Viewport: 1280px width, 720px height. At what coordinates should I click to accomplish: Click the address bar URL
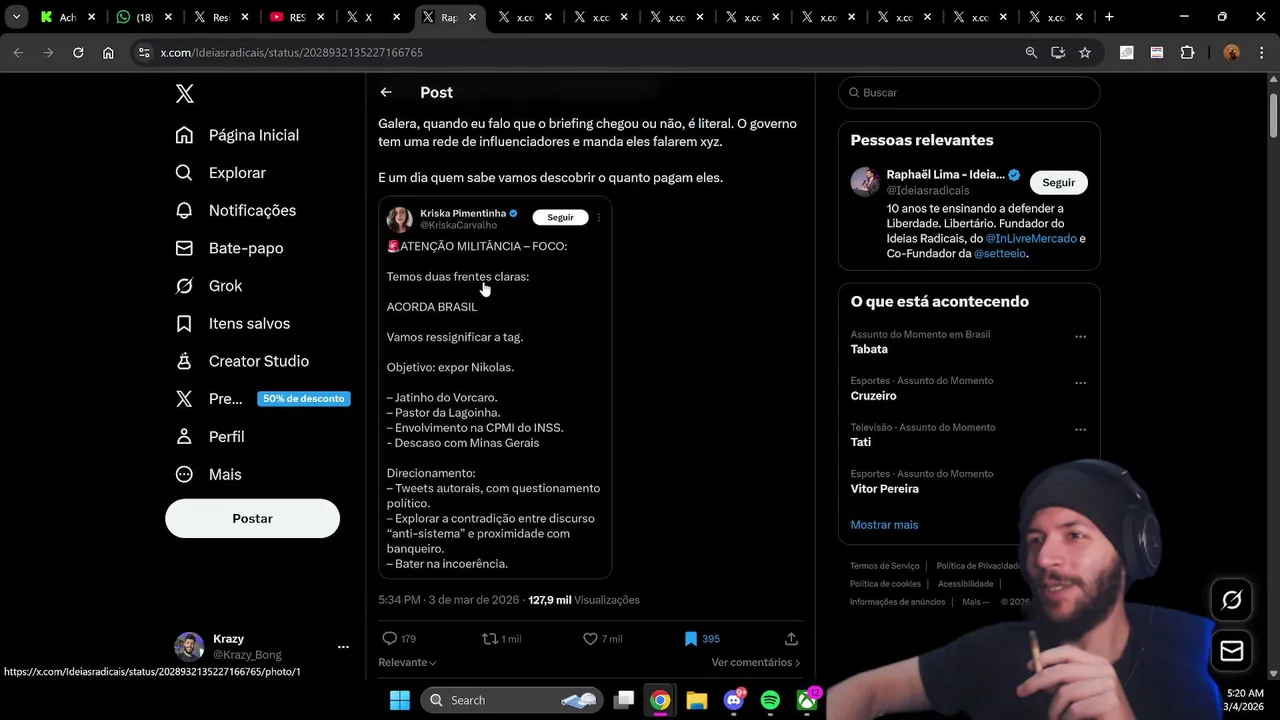click(291, 52)
